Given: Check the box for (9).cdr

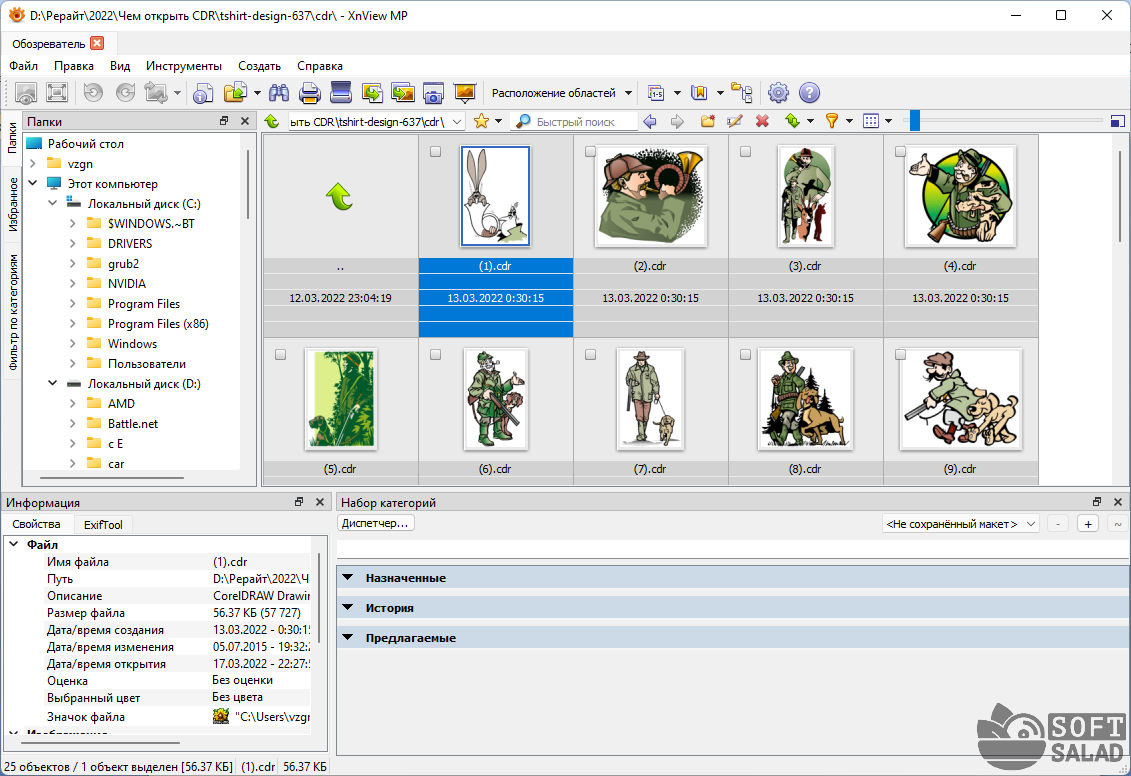Looking at the screenshot, I should tap(900, 354).
